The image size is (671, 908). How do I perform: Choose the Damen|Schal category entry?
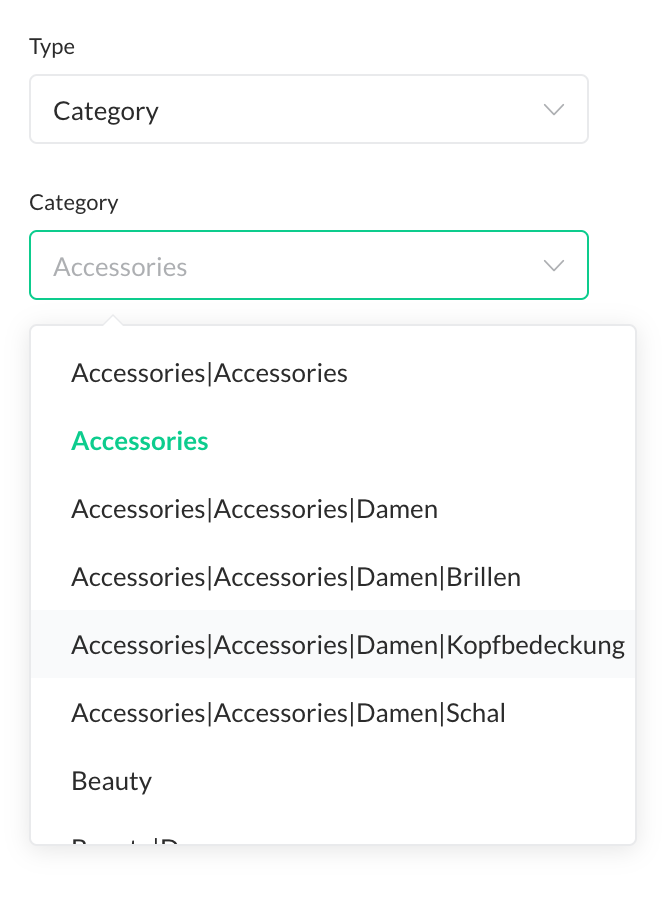(288, 713)
